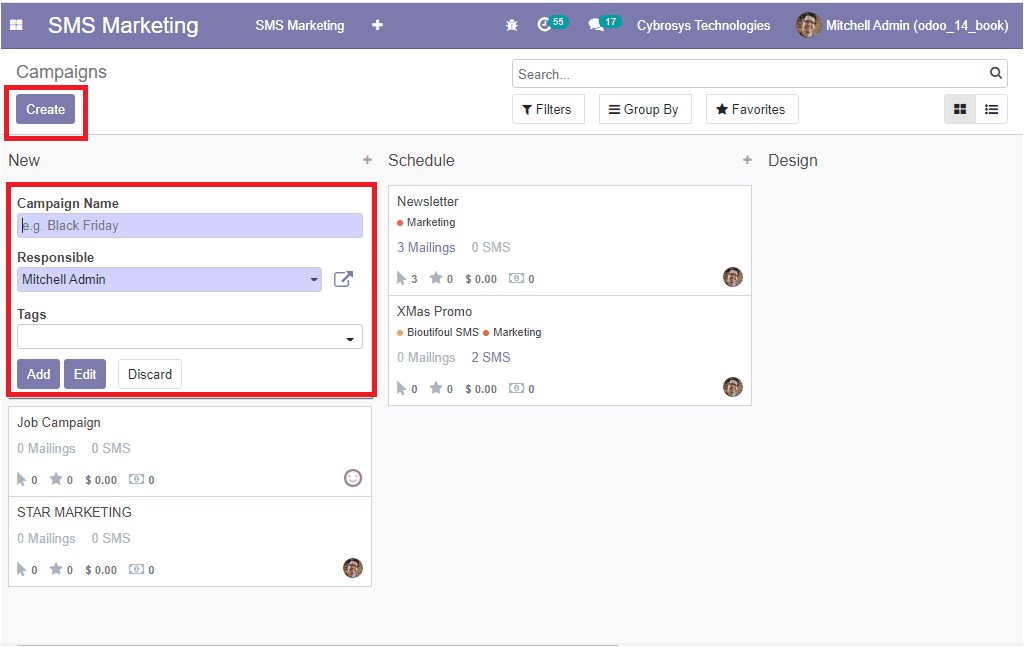Click Newsletter card responsible avatar

(x=733, y=277)
